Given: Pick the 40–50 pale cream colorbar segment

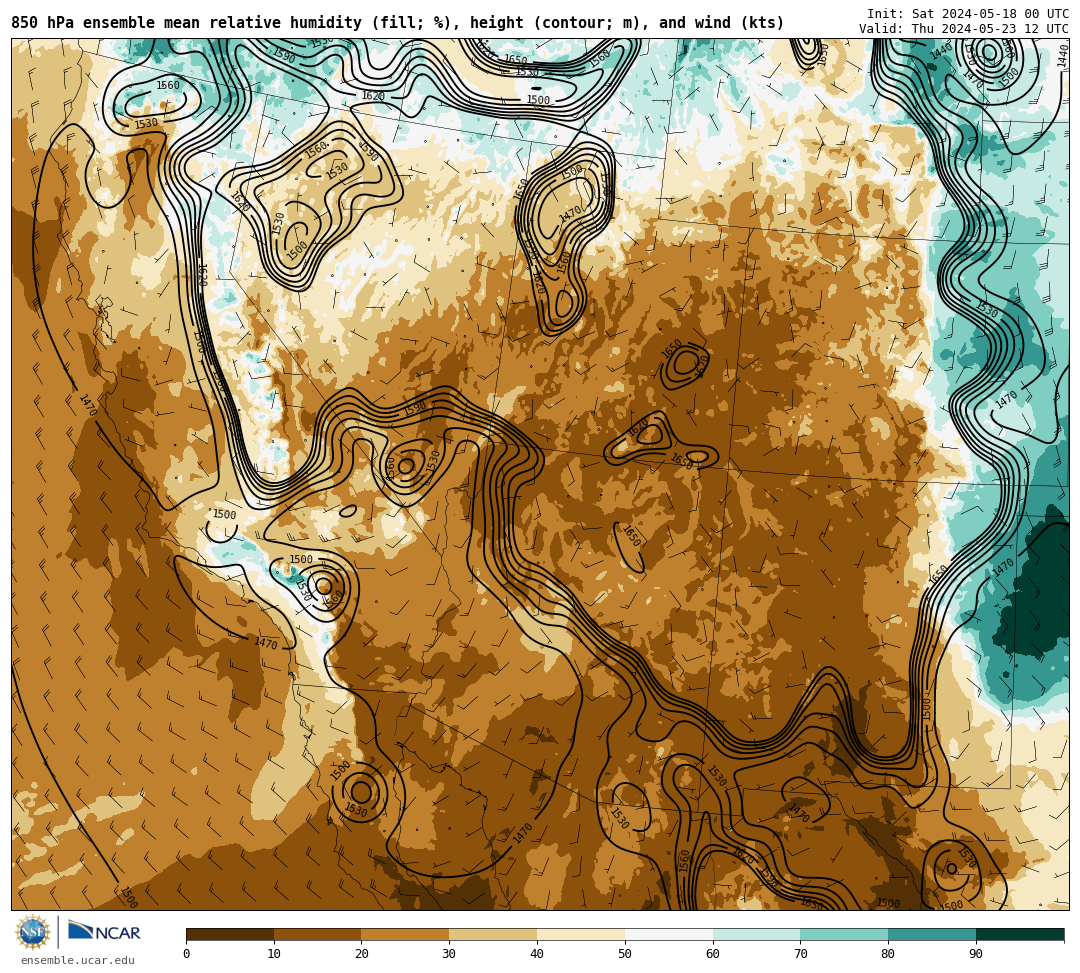Looking at the screenshot, I should (x=581, y=934).
